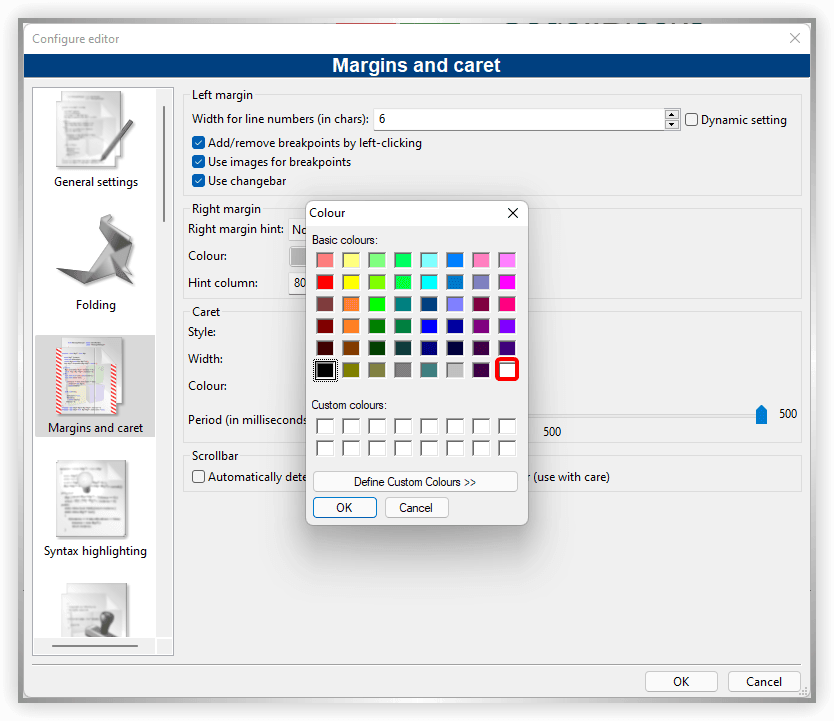Select the Margins and caret page
834x721 pixels.
pos(95,385)
